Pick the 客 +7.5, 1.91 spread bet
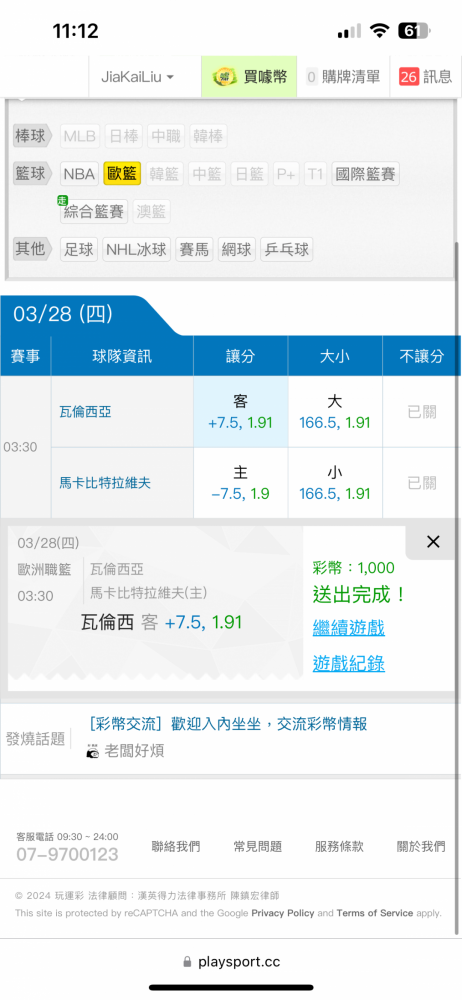This screenshot has width=462, height=1000. [241, 412]
